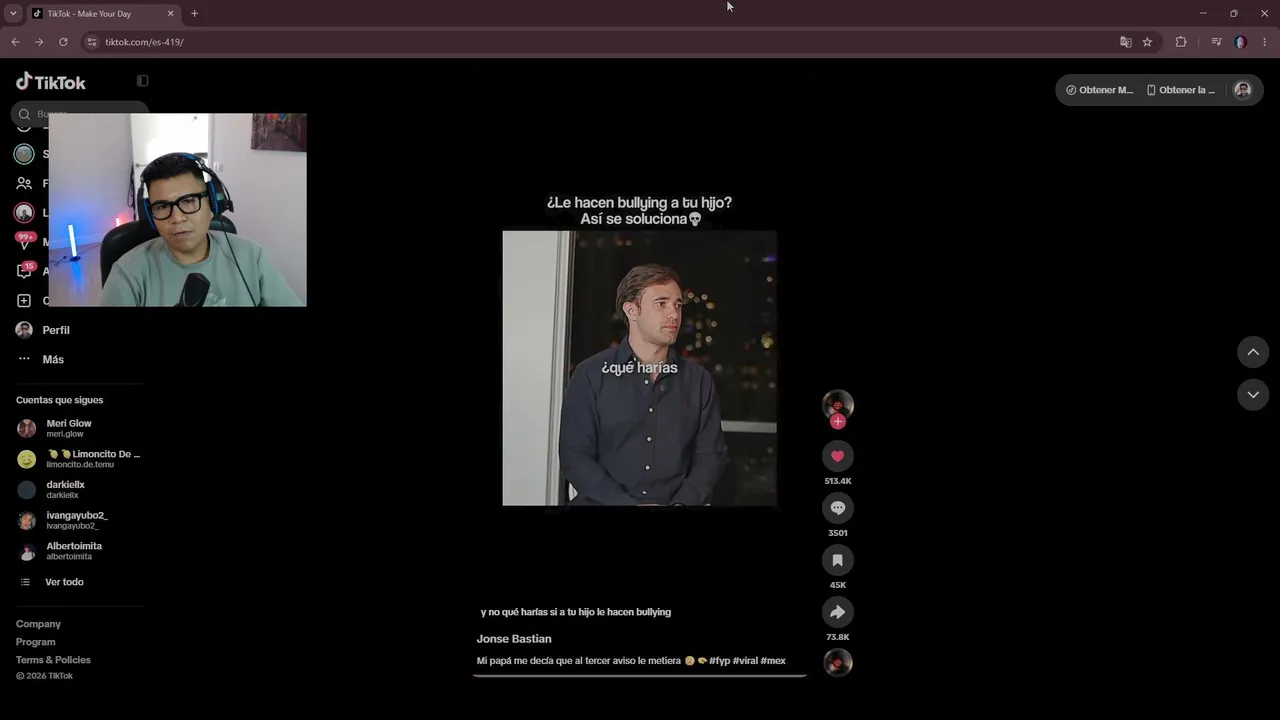Image resolution: width=1280 pixels, height=720 pixels.
Task: Open activity inbox icon with 15 badge
Action: tap(24, 271)
